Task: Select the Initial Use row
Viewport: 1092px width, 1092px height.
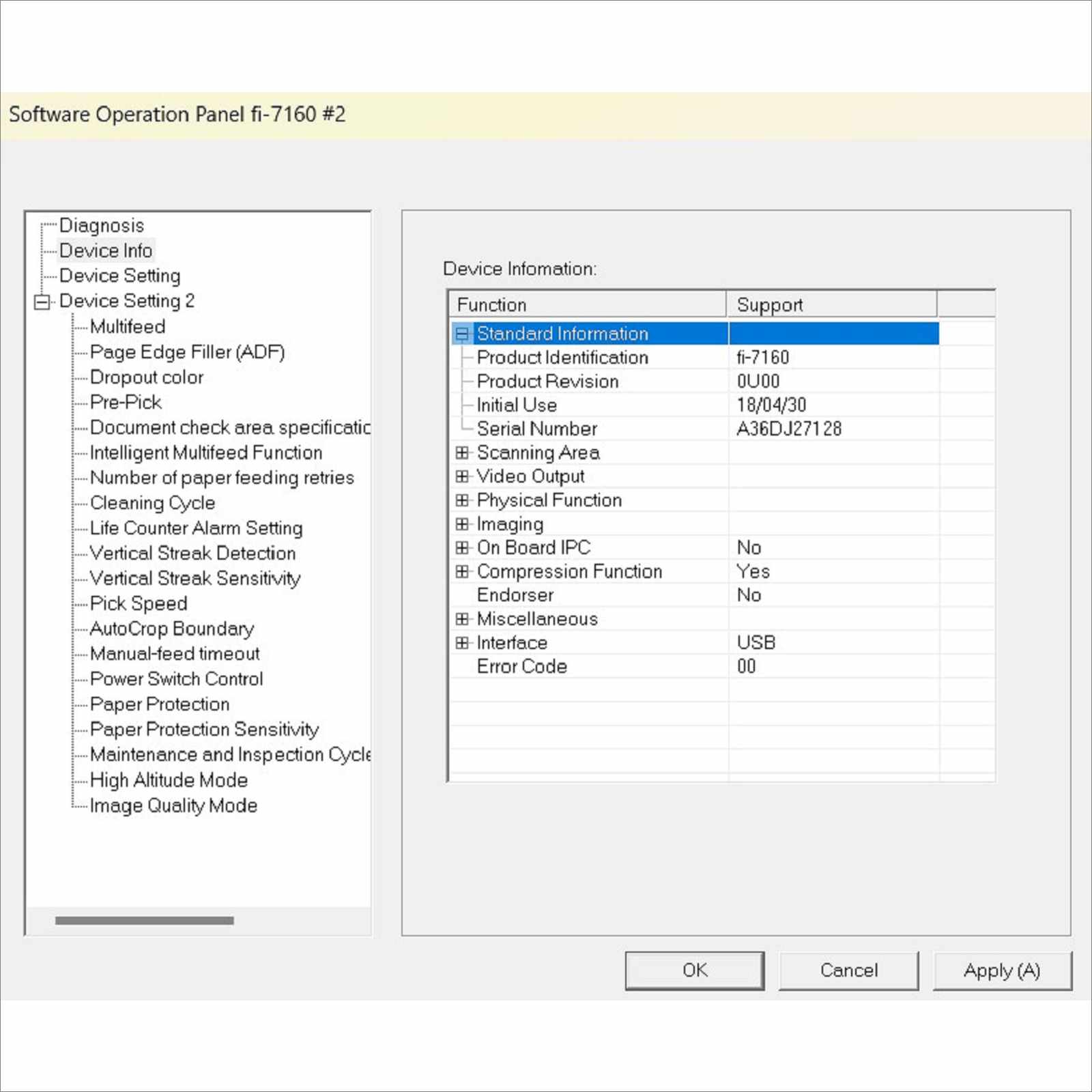Action: (695, 405)
